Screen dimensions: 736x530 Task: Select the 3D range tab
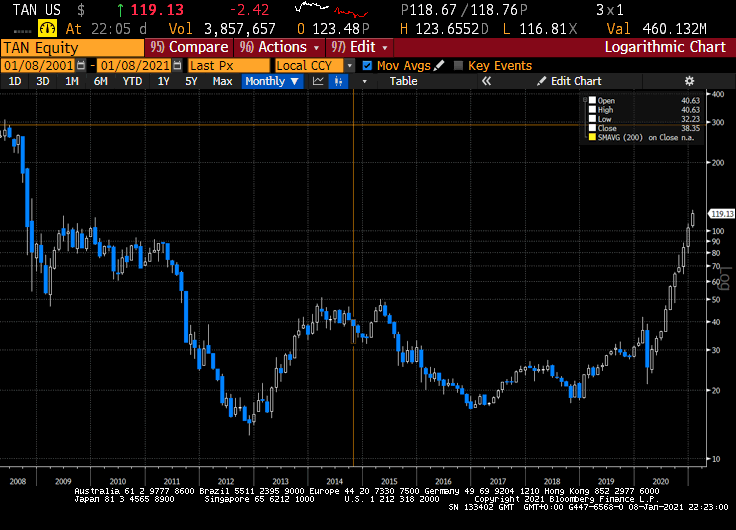(x=43, y=81)
